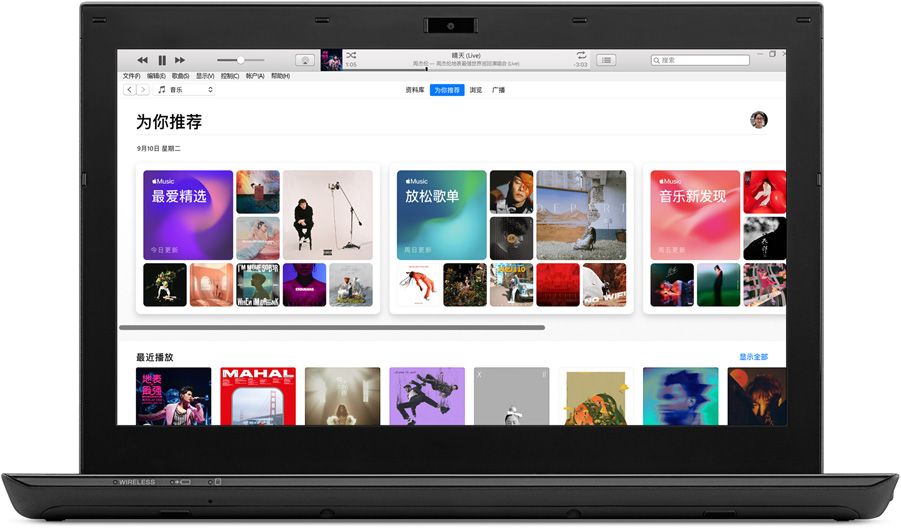Open the account profile avatar
Screen dimensions: 901x528
pyautogui.click(x=758, y=120)
